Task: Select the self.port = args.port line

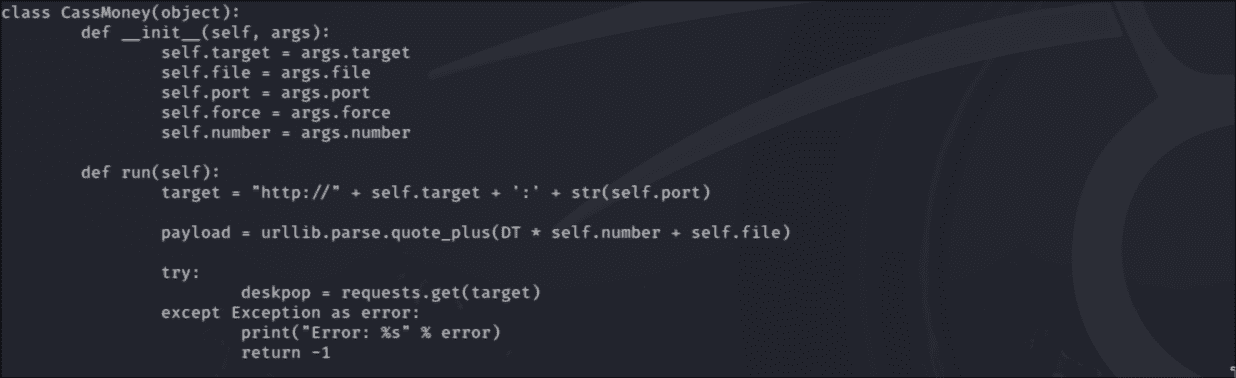Action: point(266,92)
